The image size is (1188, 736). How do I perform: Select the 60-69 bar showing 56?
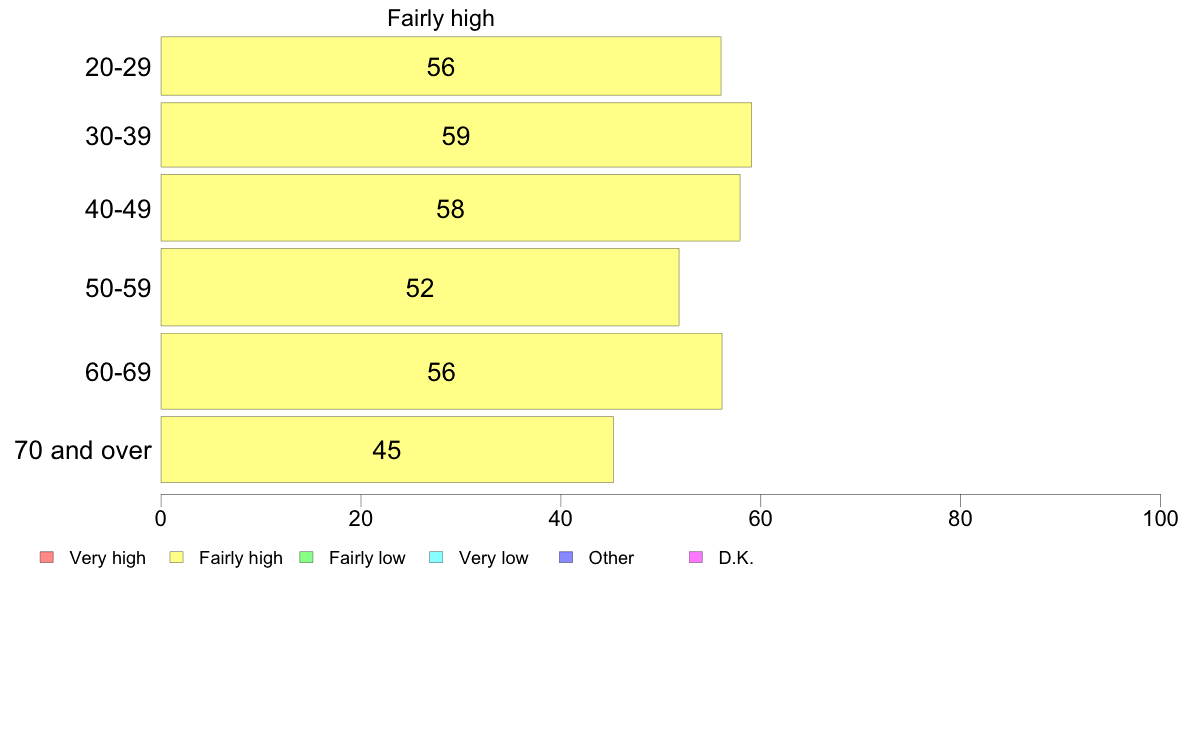point(442,371)
